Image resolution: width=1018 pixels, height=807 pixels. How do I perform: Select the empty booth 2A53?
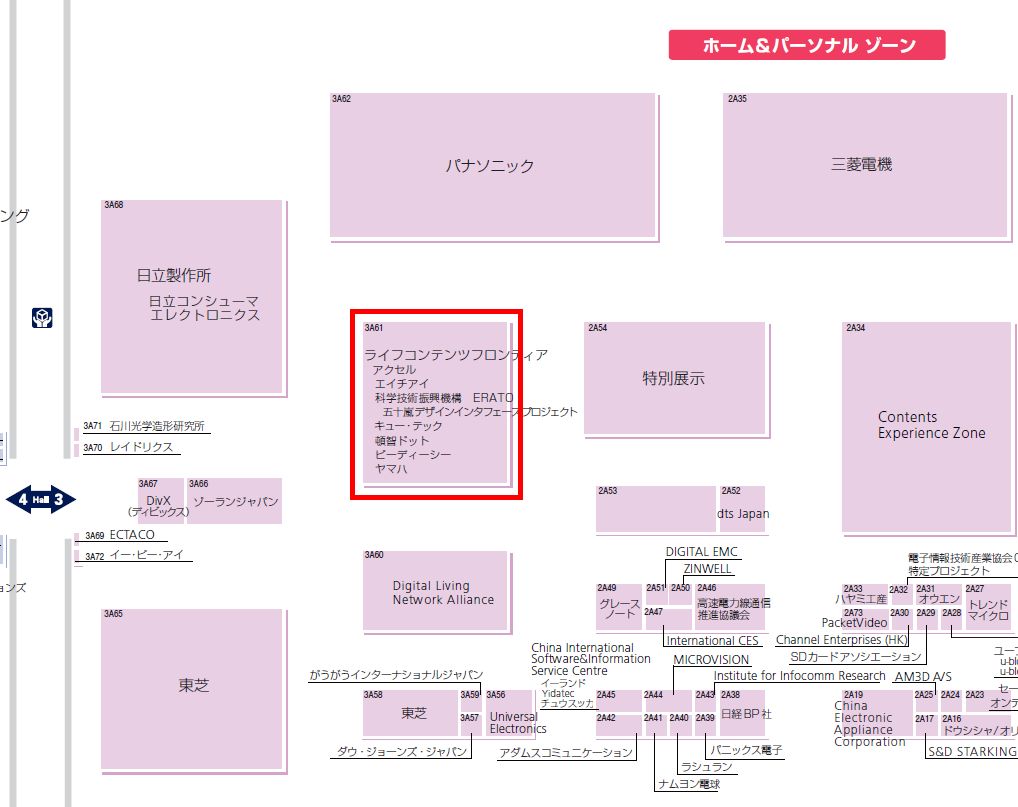click(656, 508)
